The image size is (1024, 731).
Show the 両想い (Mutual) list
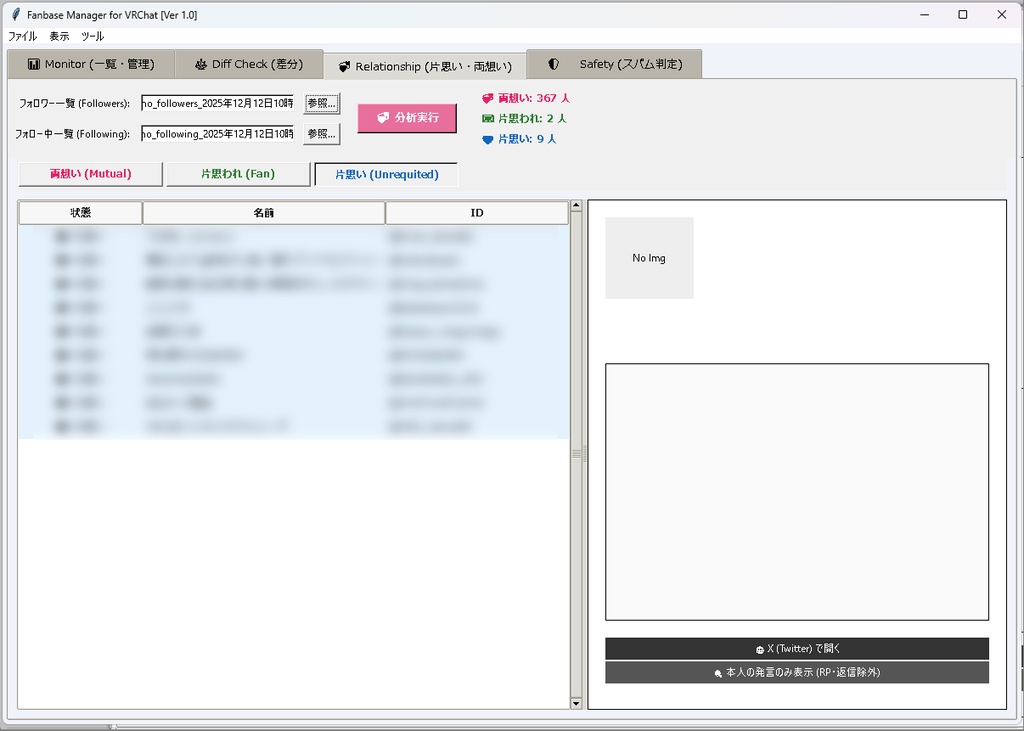tap(91, 174)
